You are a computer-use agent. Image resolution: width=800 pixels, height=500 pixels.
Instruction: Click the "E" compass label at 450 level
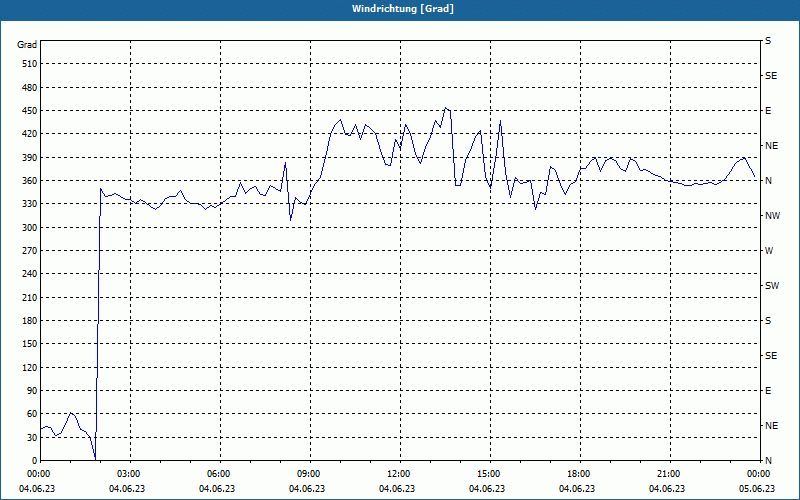tap(768, 111)
